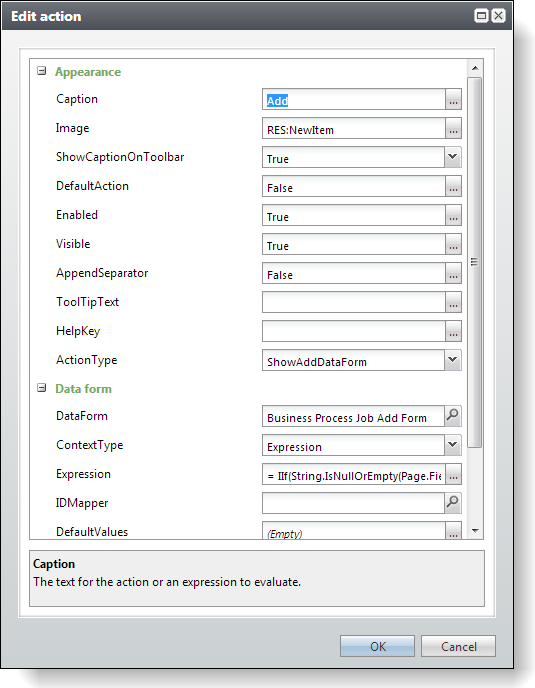Click the ellipsis button for the Expression field

tap(453, 474)
